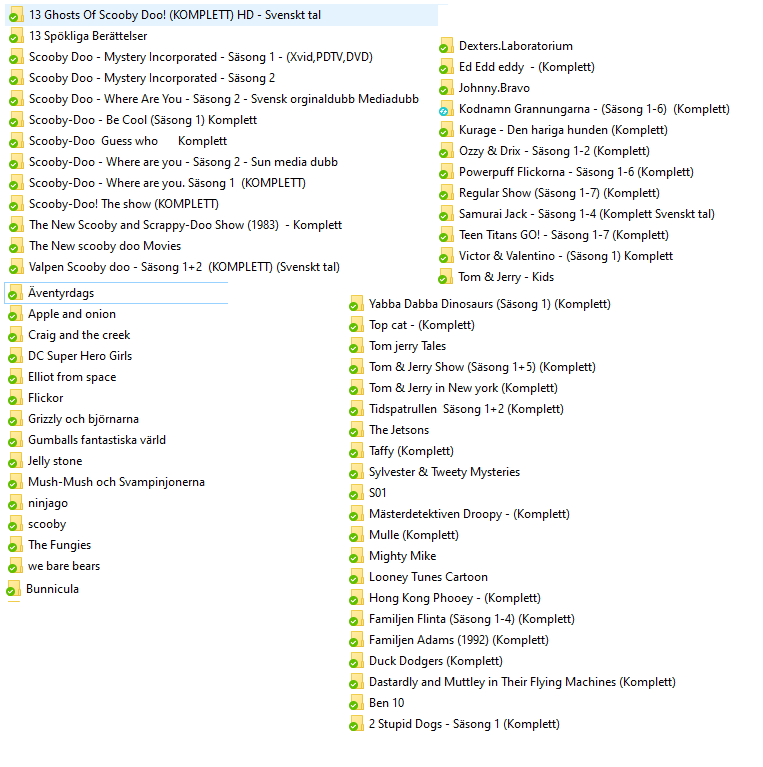
Task: Click the folder icon of 13 Spökliga Berättelser
Action: point(16,36)
